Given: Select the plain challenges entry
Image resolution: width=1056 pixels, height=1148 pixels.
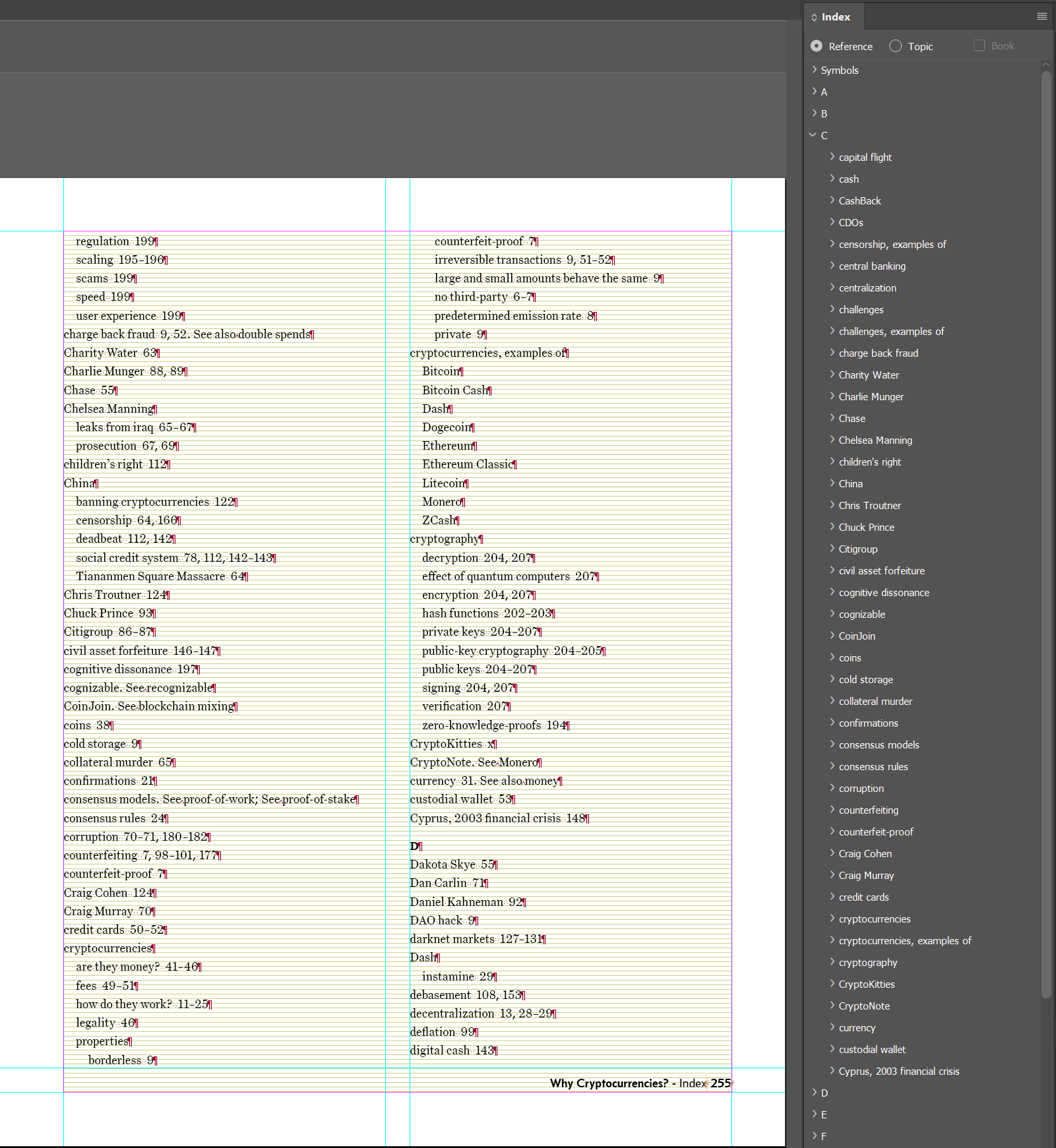Looking at the screenshot, I should 861,310.
